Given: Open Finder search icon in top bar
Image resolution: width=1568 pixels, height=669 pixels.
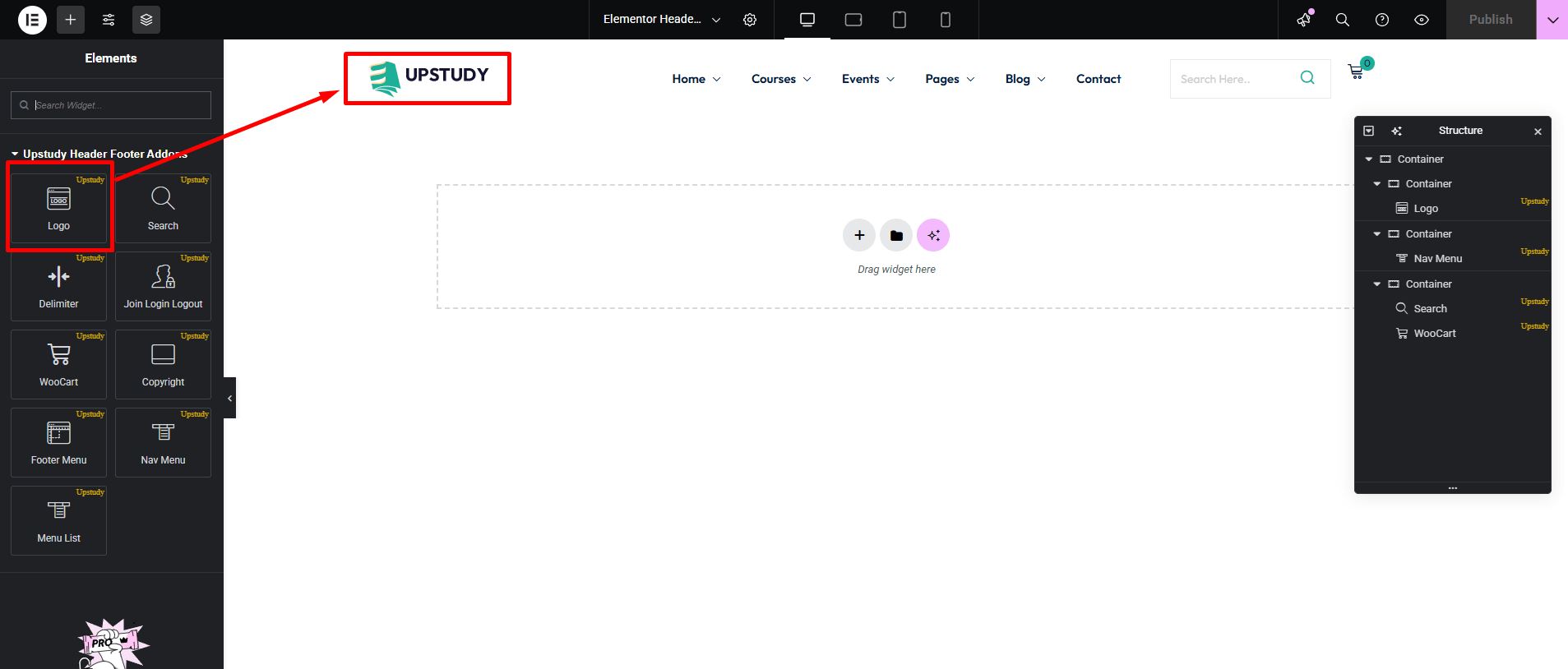Looking at the screenshot, I should 1343,20.
